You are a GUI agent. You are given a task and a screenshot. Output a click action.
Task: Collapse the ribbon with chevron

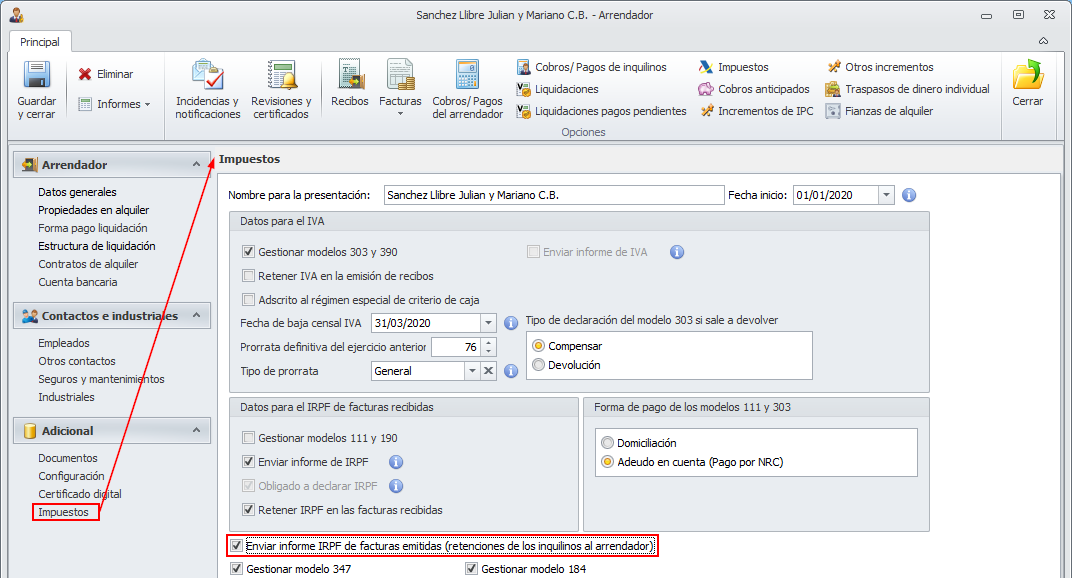(1043, 41)
